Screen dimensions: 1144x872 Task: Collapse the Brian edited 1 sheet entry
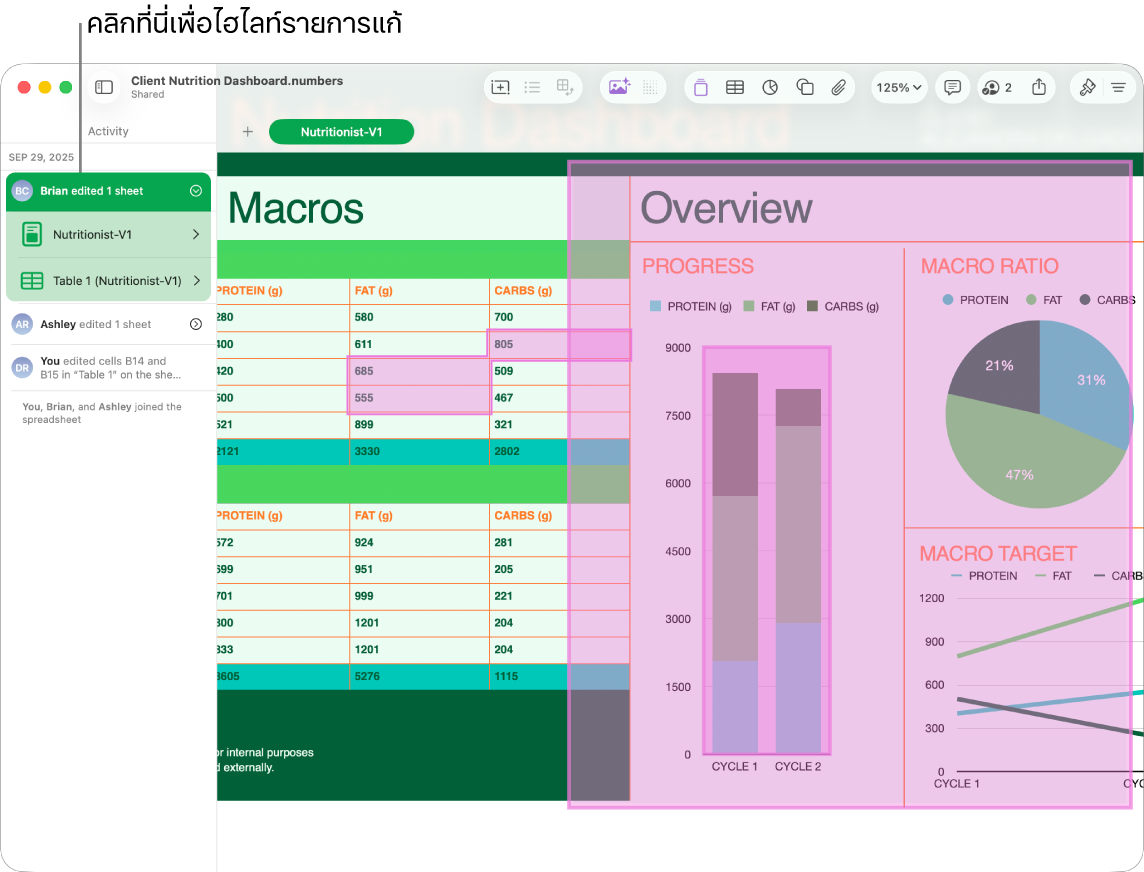click(196, 191)
